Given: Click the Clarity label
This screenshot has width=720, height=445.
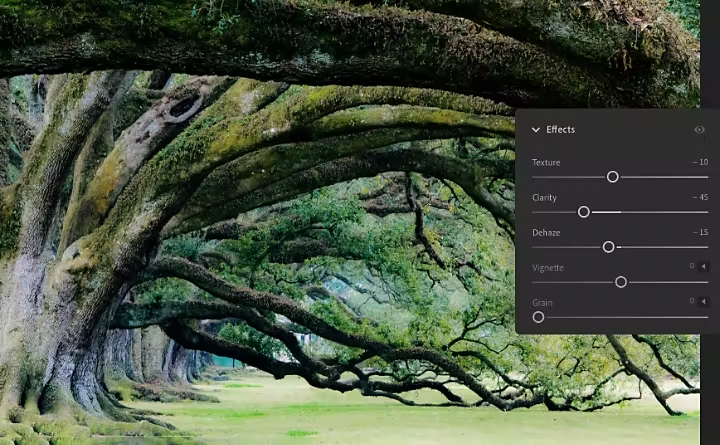Looking at the screenshot, I should [x=544, y=197].
